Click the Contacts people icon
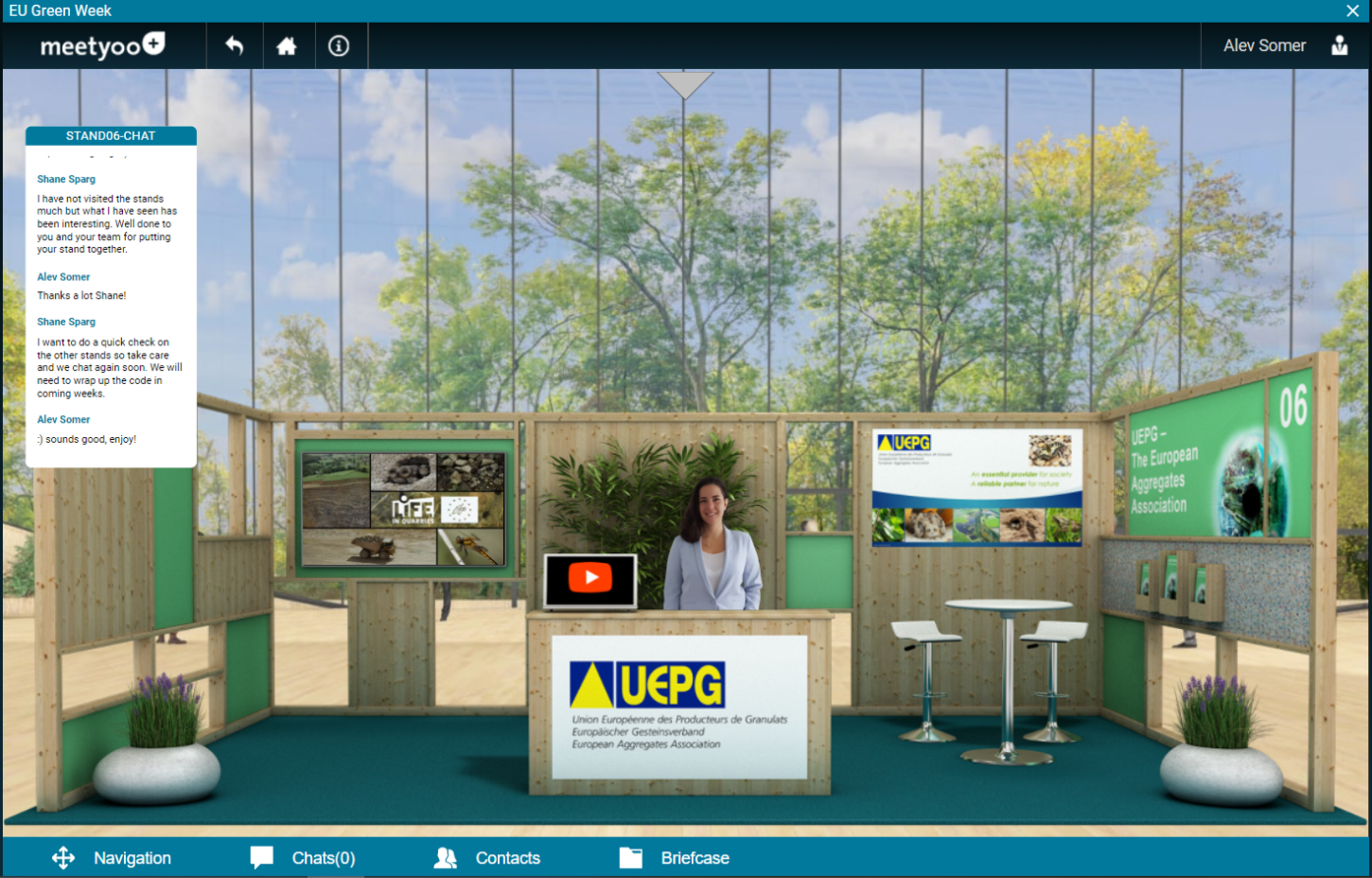The width and height of the screenshot is (1372, 878). [x=445, y=858]
